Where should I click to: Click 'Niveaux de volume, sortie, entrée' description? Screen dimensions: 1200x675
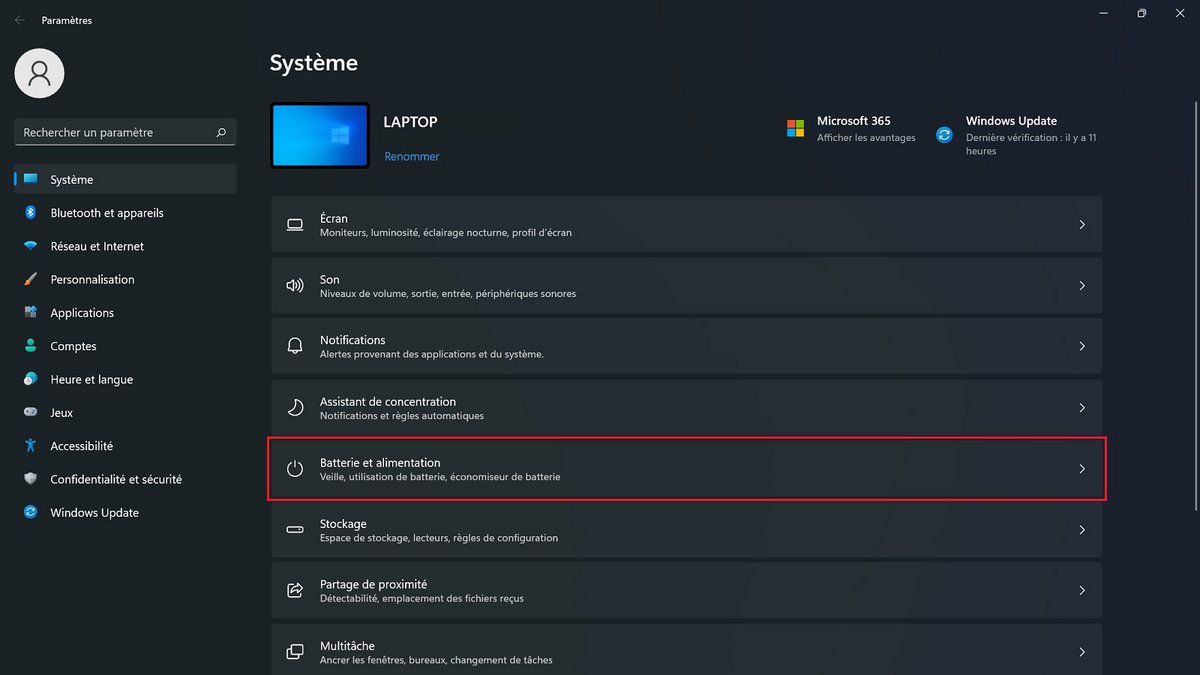[x=448, y=294]
